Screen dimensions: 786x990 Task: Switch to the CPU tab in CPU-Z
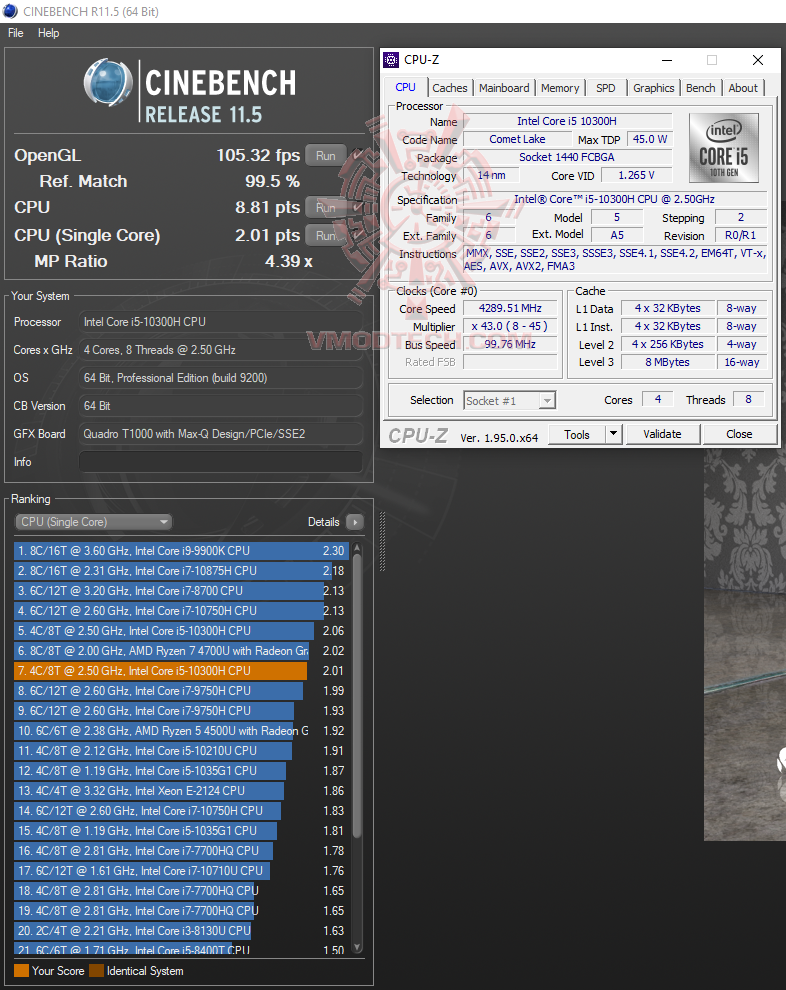[405, 87]
